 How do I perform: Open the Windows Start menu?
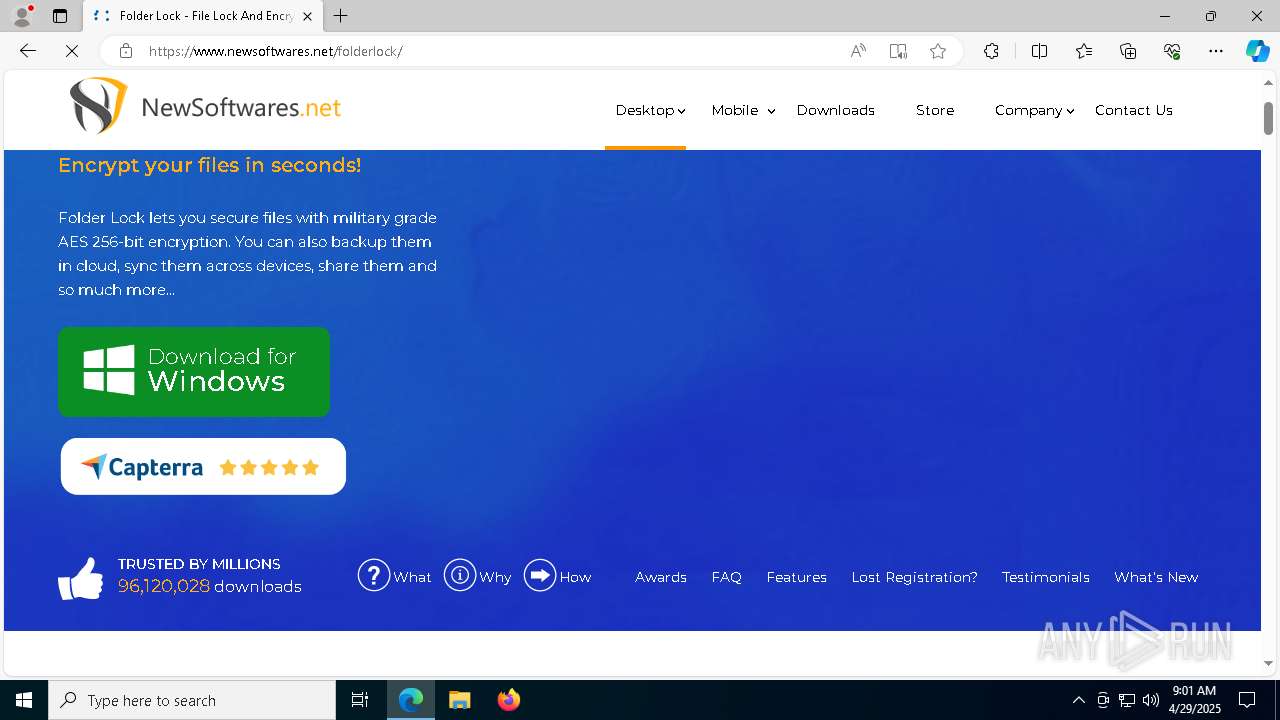tap(24, 700)
